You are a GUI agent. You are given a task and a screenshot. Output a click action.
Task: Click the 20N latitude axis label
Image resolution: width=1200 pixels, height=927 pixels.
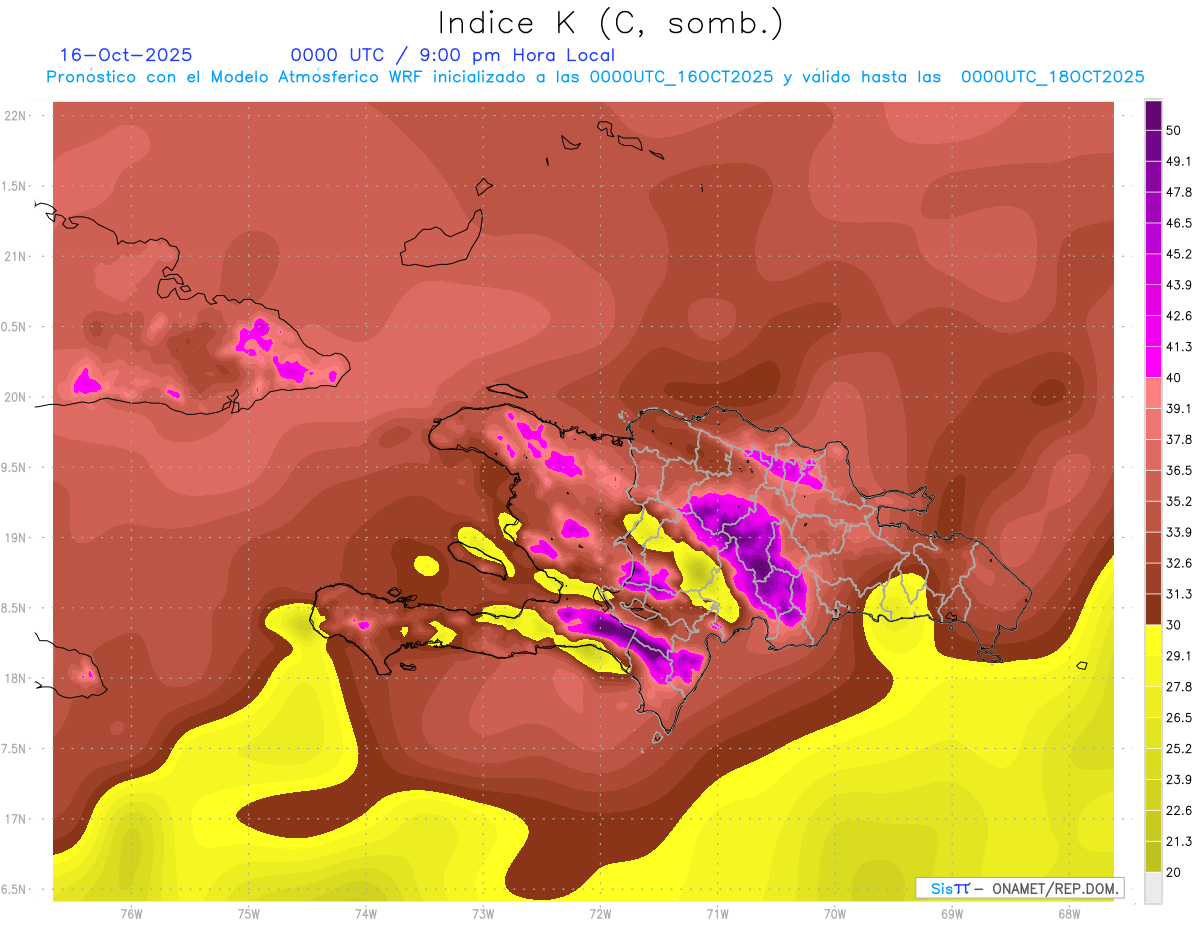17,397
